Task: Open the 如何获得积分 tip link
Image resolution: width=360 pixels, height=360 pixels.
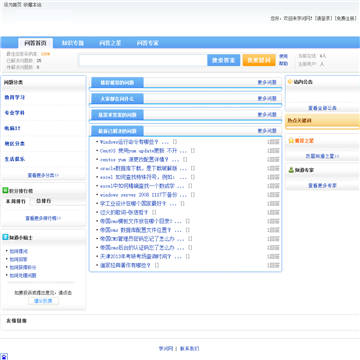Action: coord(23,267)
